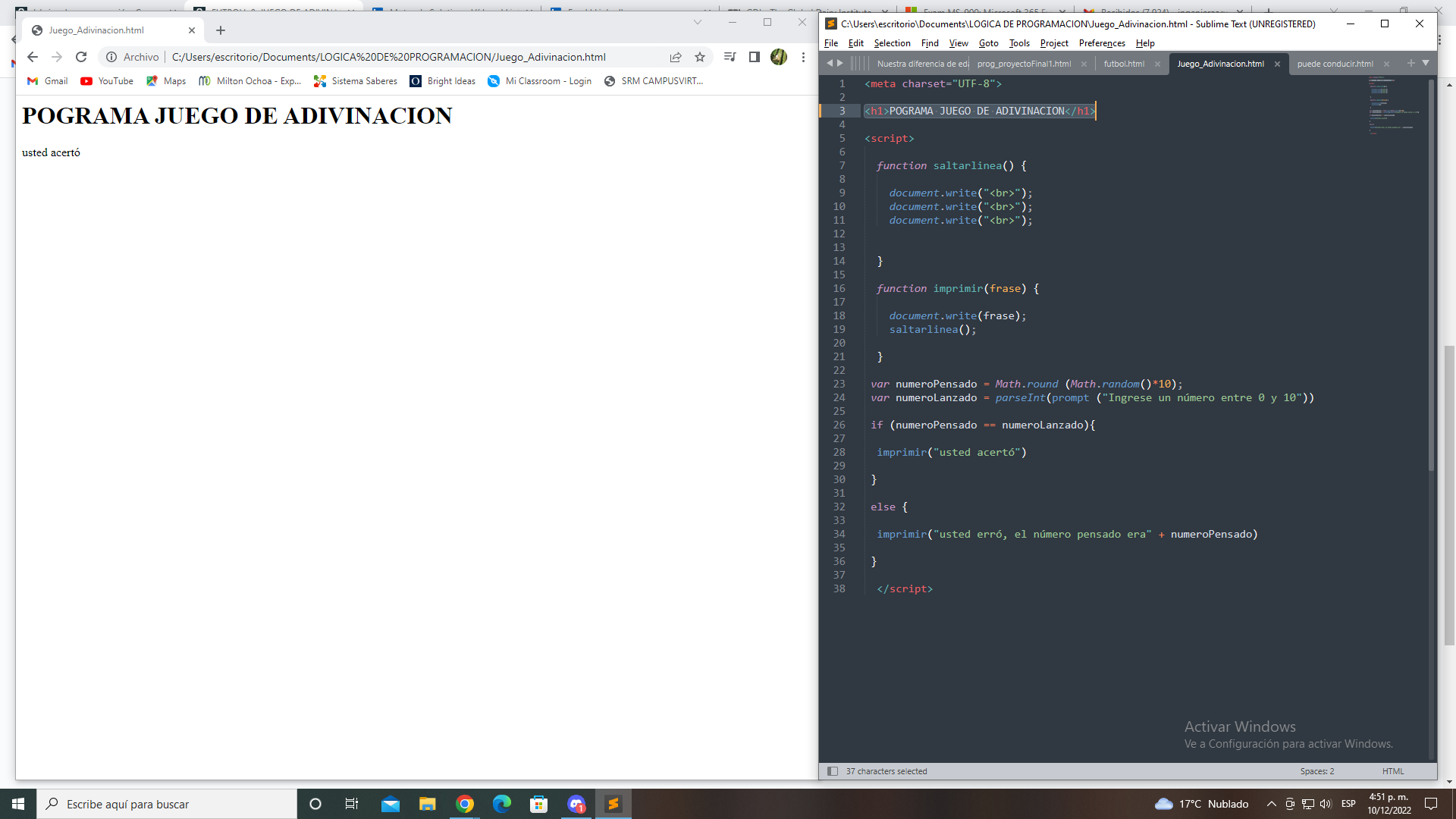Open Sublime Preferences menu

(1102, 43)
